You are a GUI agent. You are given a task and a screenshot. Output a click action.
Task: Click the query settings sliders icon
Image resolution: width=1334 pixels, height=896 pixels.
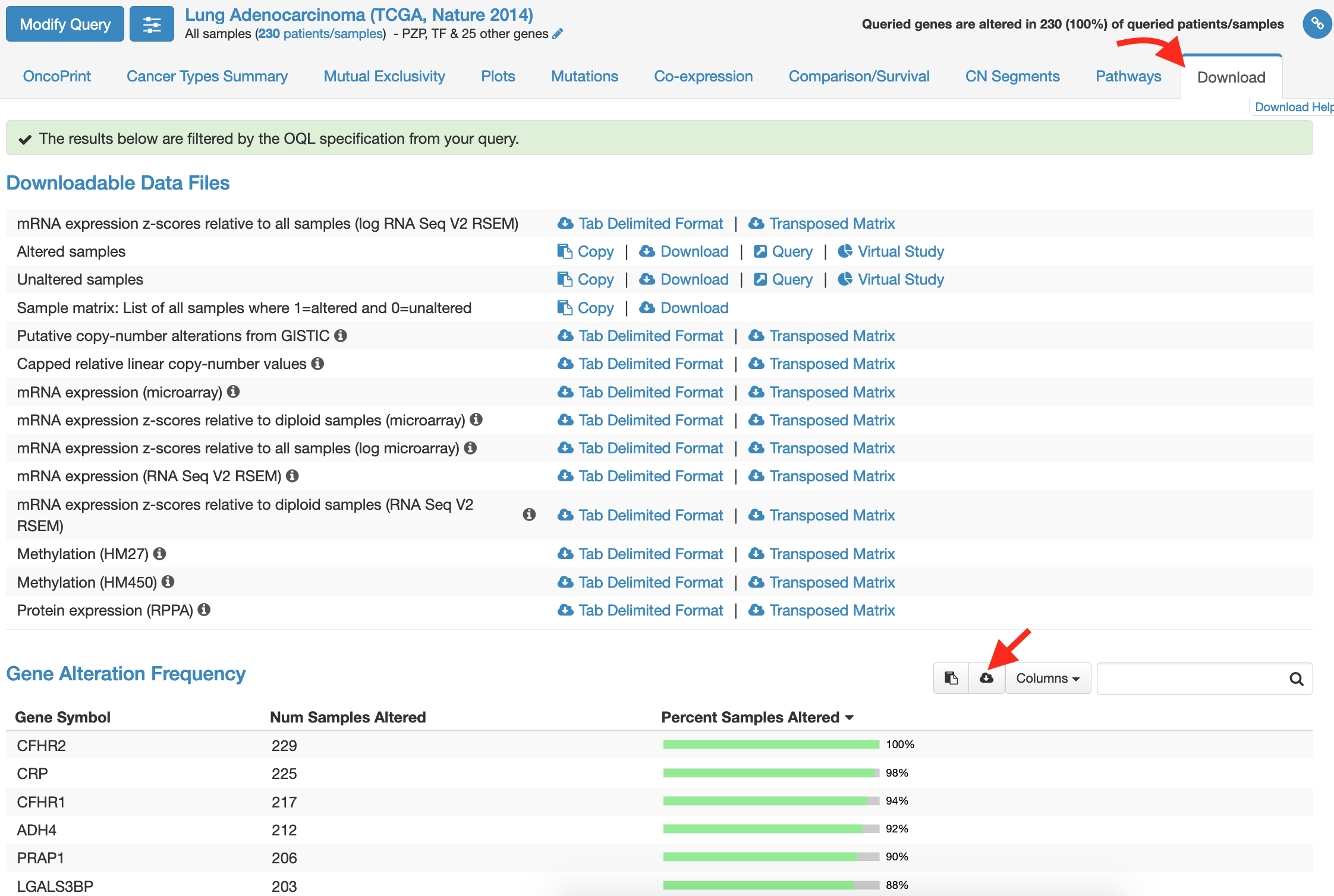tap(152, 24)
